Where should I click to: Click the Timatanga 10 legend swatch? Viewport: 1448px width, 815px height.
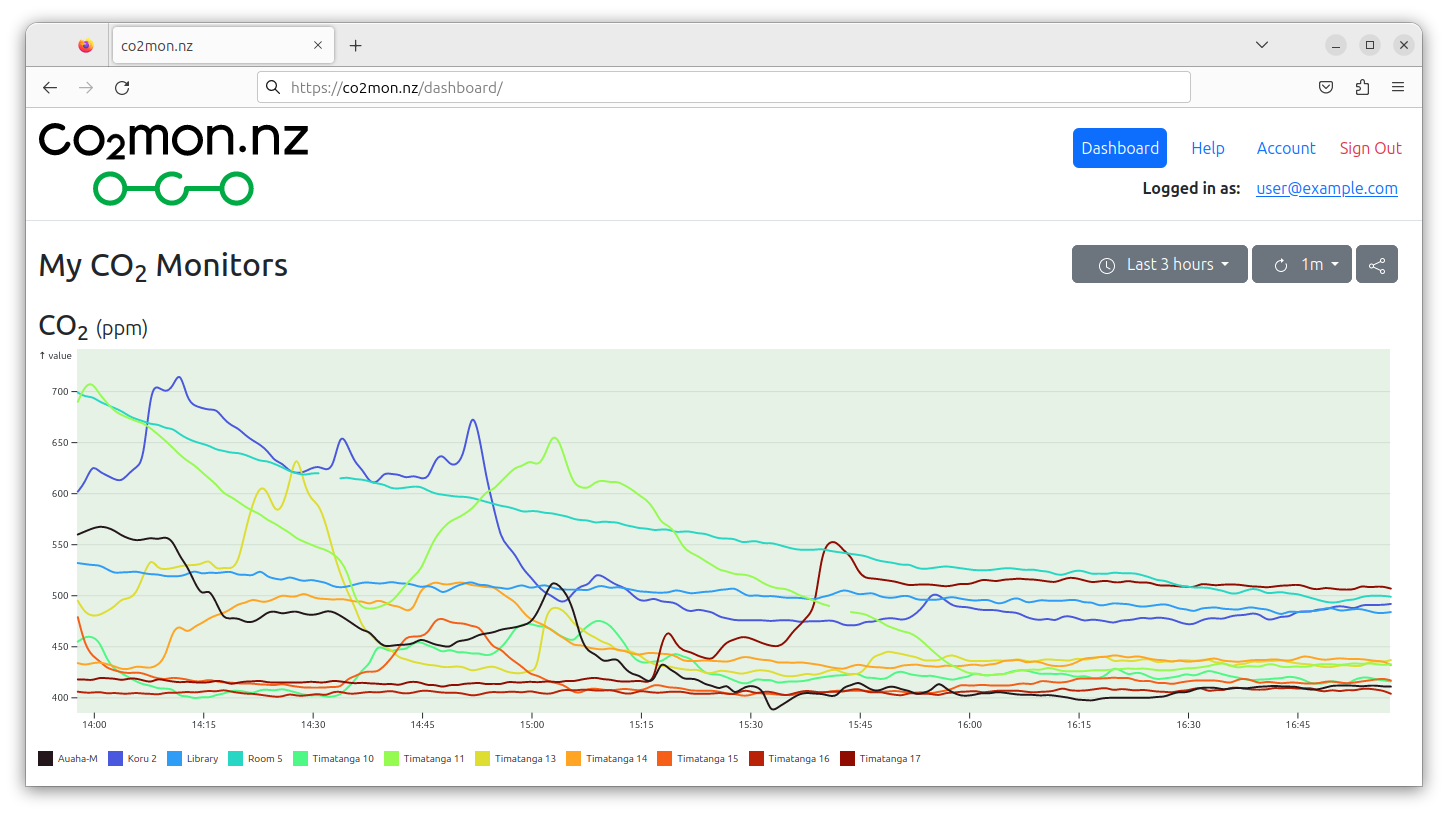point(300,758)
